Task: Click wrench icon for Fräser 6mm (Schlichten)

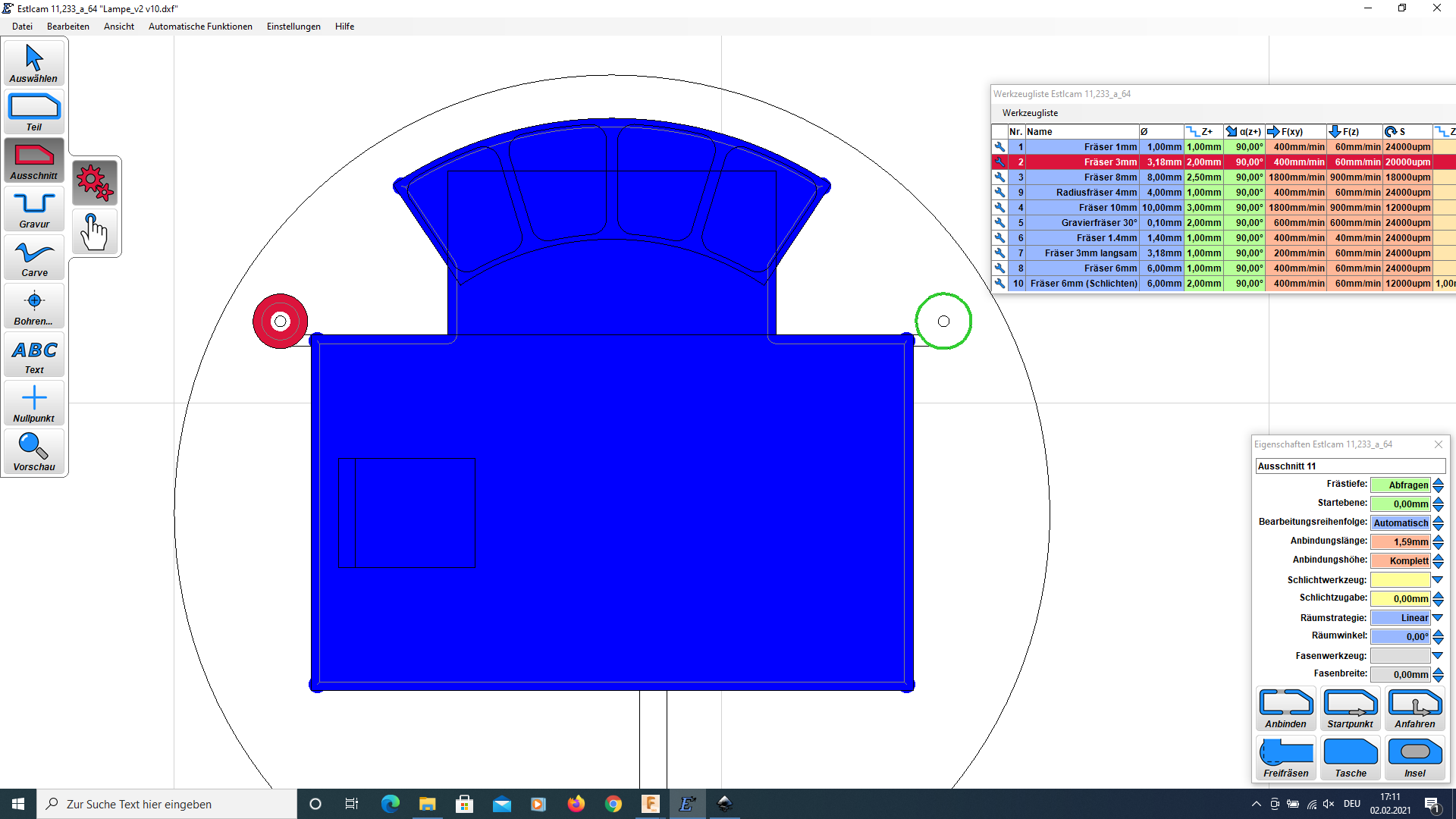Action: pos(999,284)
